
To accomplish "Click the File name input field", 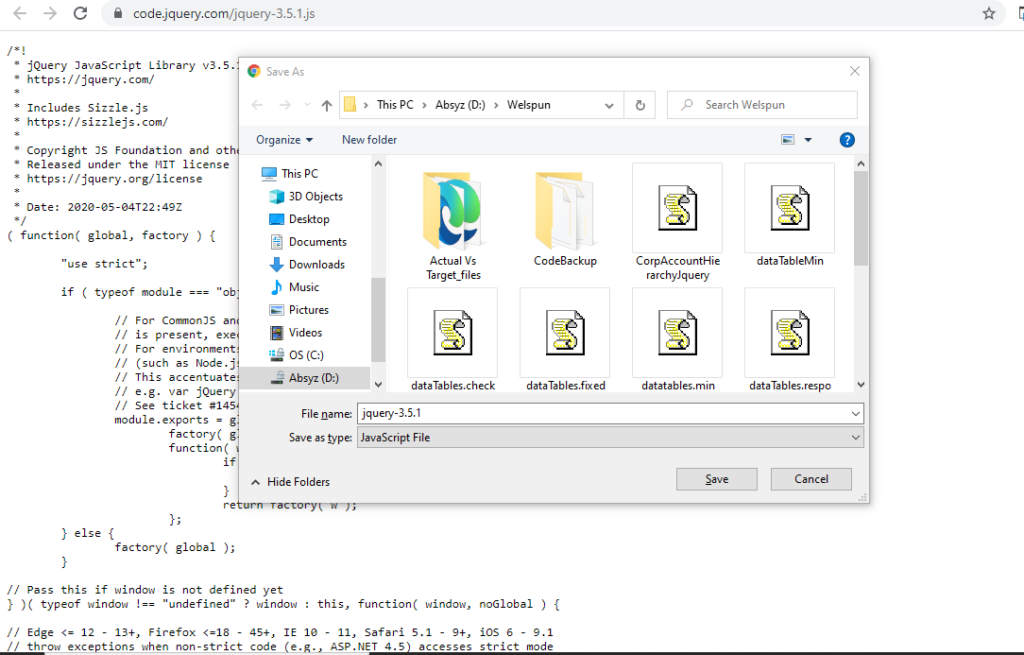I will (600, 413).
